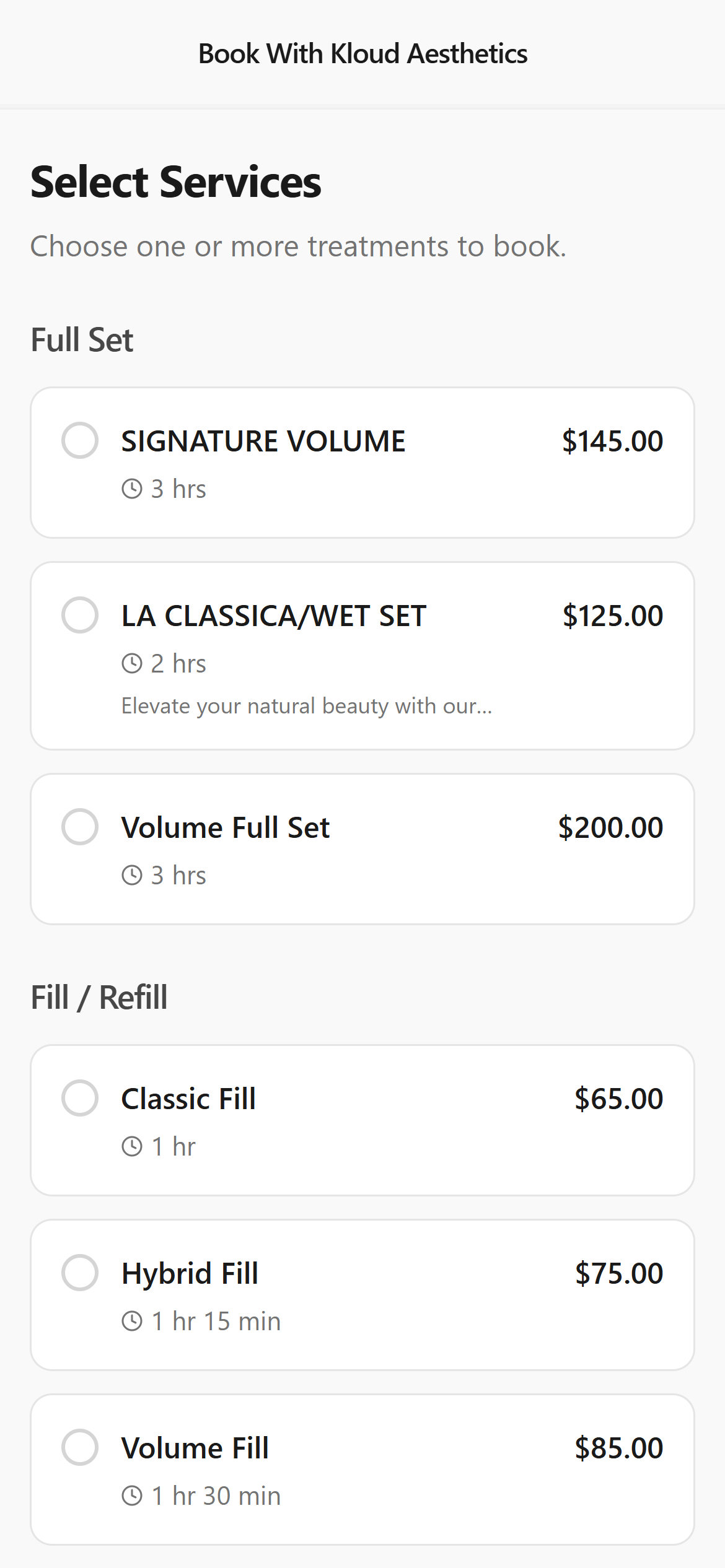The height and width of the screenshot is (1568, 725).
Task: Click the Hybrid Fill service title
Action: tap(190, 1274)
